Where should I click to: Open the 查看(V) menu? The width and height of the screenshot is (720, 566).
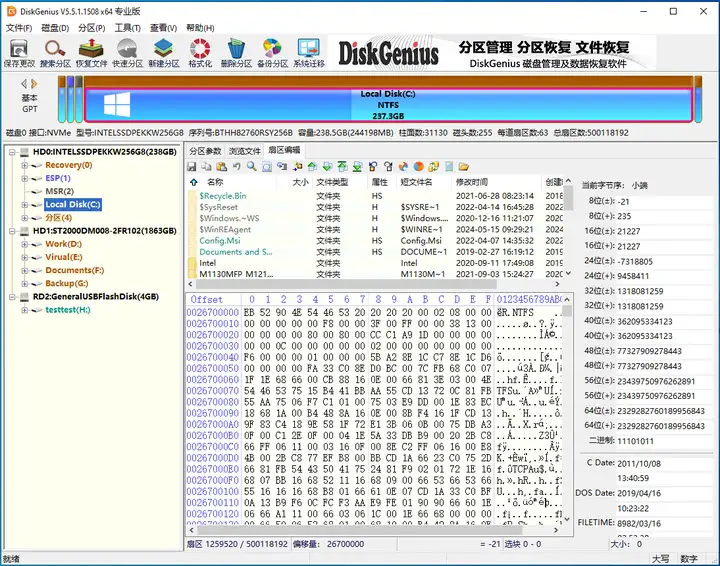[x=163, y=28]
